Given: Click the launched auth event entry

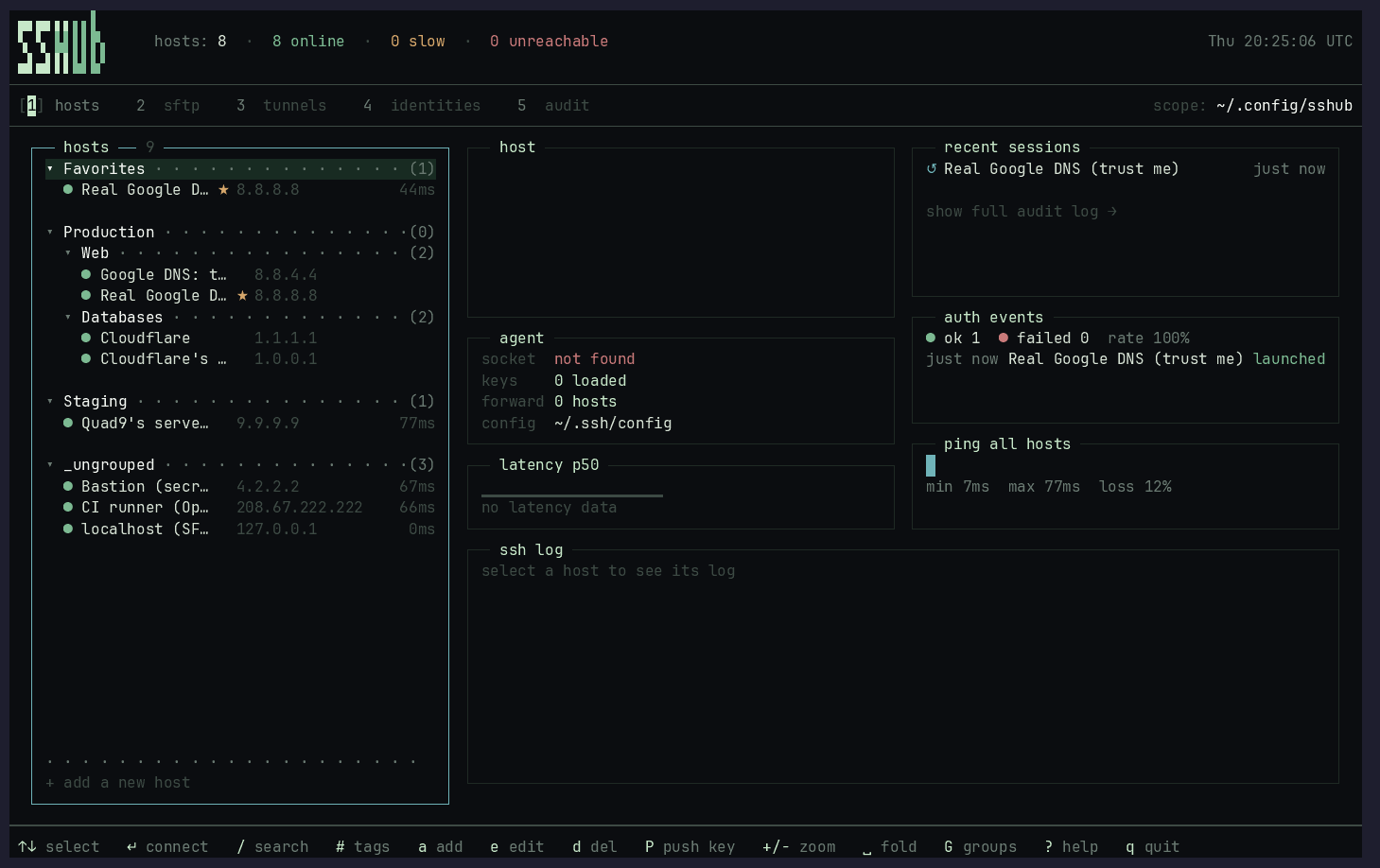Looking at the screenshot, I should (x=1126, y=359).
